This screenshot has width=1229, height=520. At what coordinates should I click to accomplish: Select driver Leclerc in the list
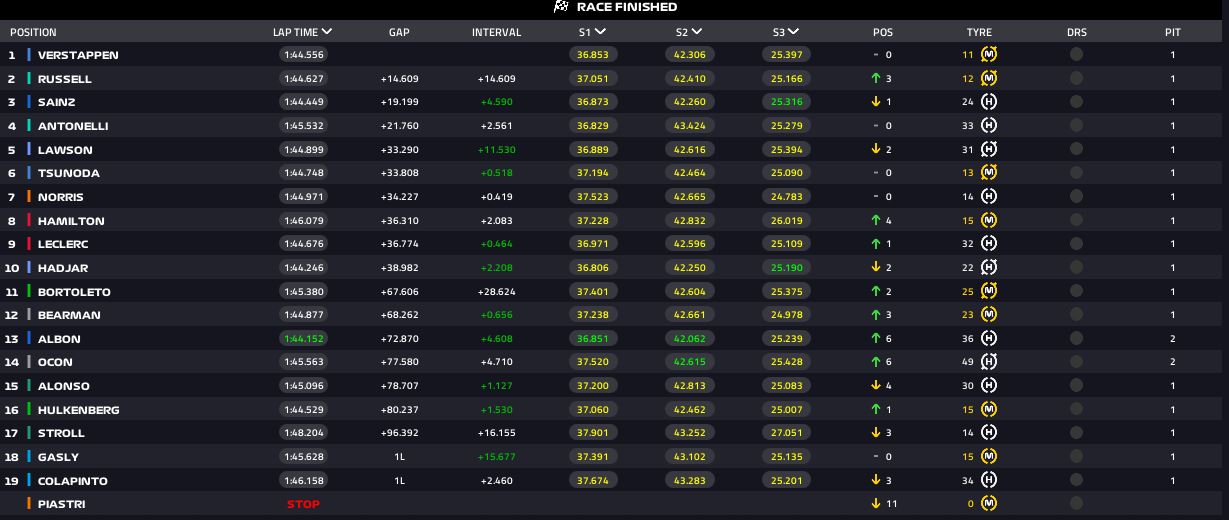click(64, 244)
